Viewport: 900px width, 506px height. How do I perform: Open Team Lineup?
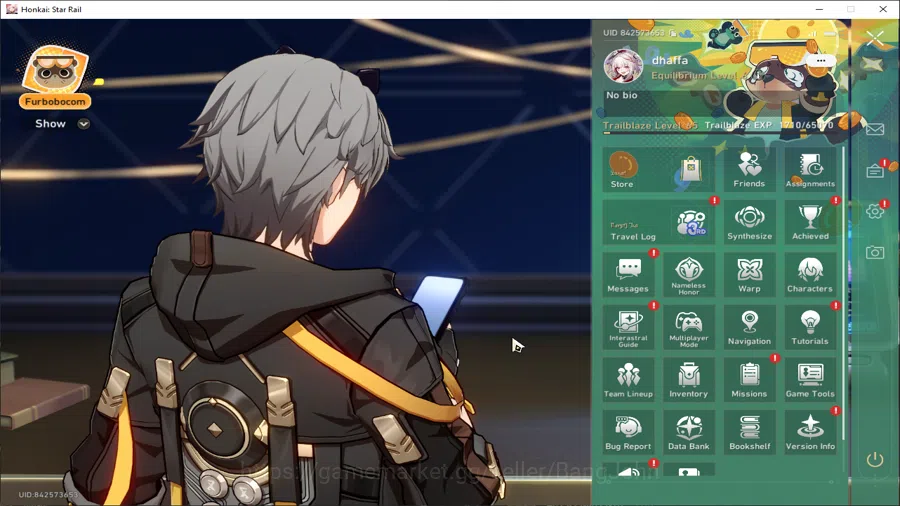tap(628, 380)
